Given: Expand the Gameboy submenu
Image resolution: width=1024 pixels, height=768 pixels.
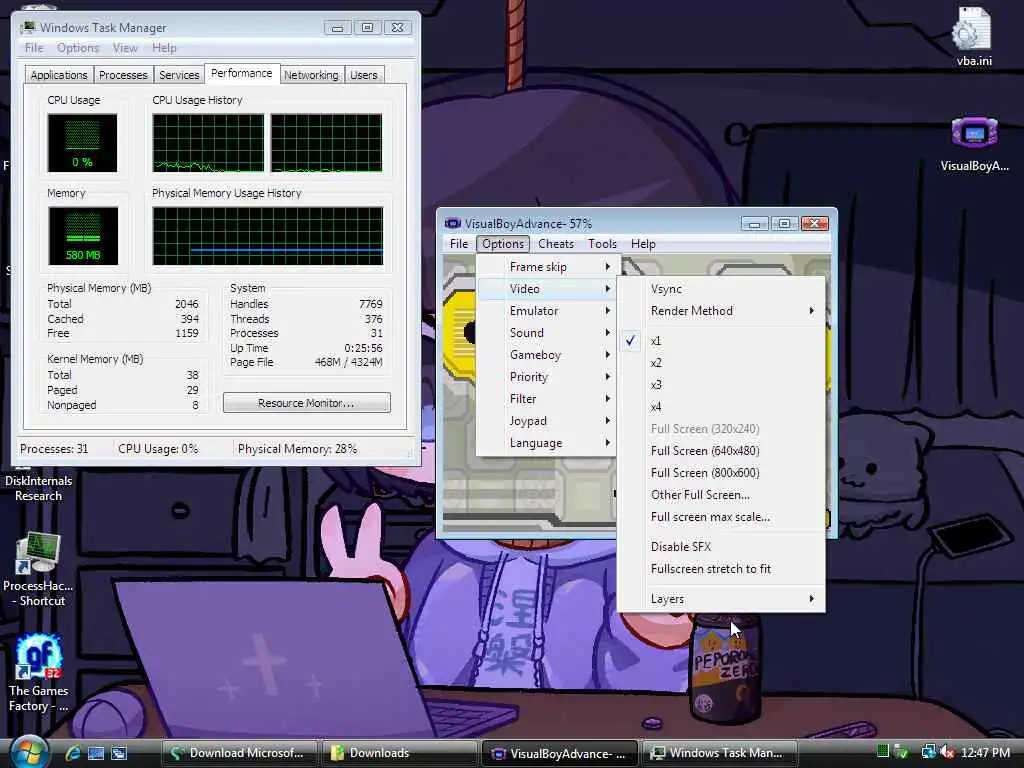Looking at the screenshot, I should click(546, 355).
